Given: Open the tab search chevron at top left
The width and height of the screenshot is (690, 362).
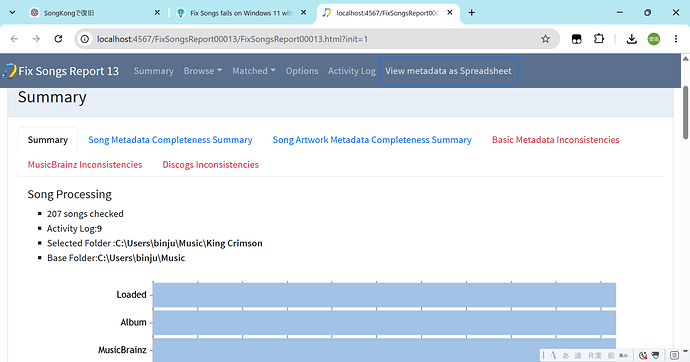Looking at the screenshot, I should click(12, 13).
